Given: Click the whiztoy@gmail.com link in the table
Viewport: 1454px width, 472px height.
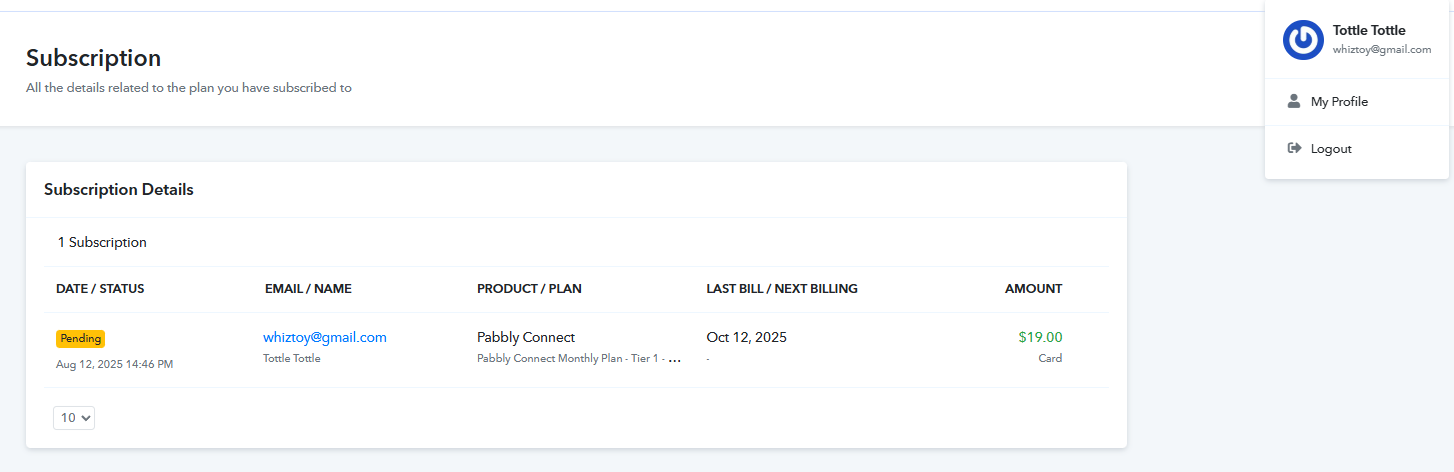Looking at the screenshot, I should [x=325, y=337].
